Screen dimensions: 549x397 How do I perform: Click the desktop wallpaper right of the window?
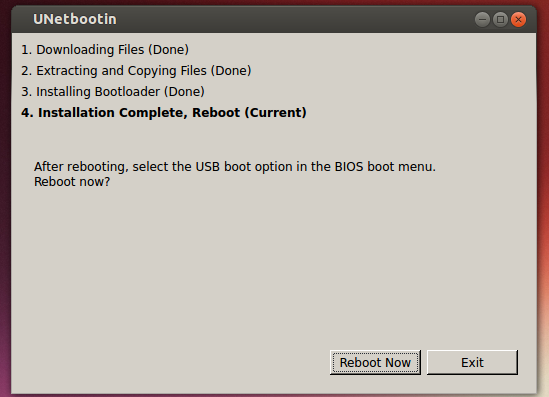click(543, 210)
